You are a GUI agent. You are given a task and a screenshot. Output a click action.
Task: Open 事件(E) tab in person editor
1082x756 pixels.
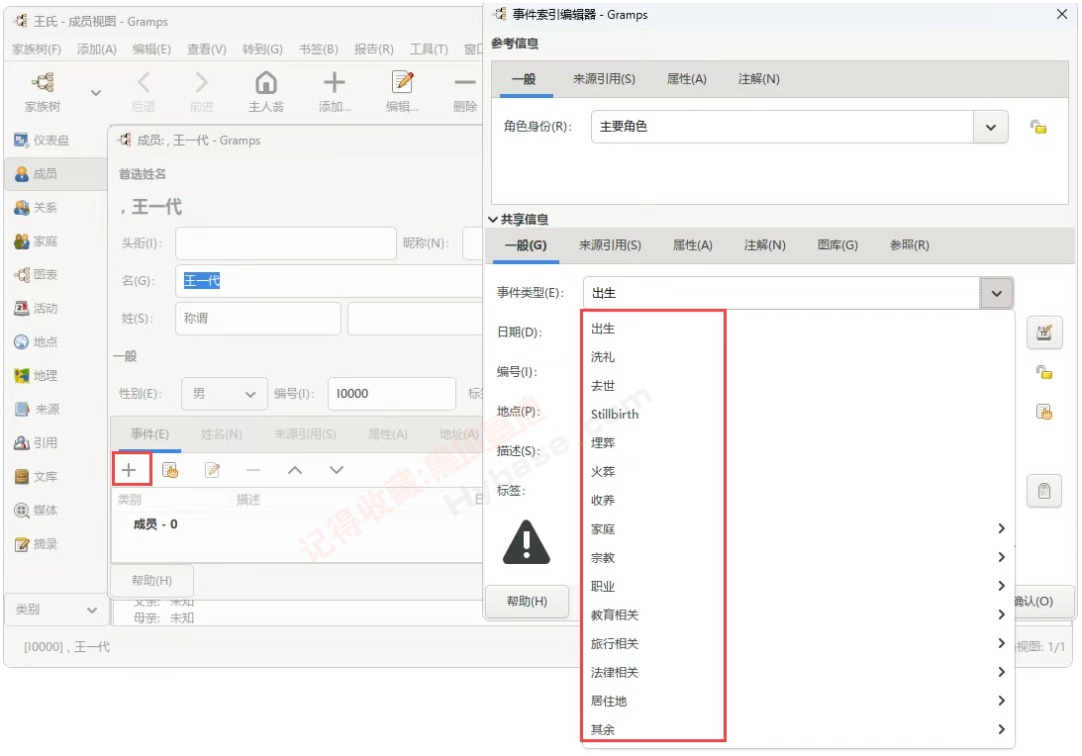click(x=150, y=434)
